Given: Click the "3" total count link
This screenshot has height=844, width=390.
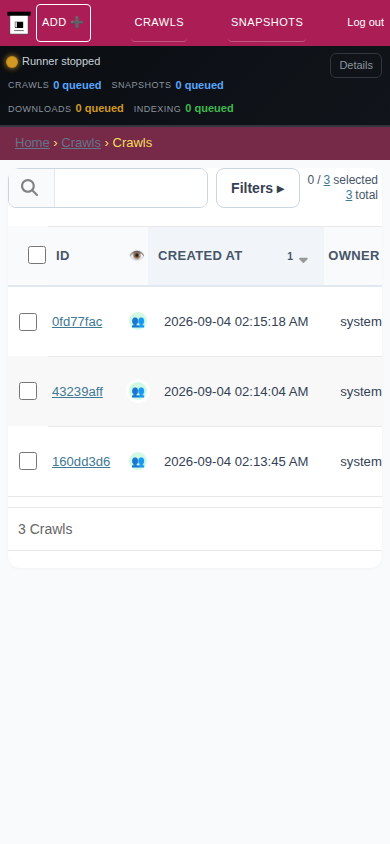Looking at the screenshot, I should point(349,195).
